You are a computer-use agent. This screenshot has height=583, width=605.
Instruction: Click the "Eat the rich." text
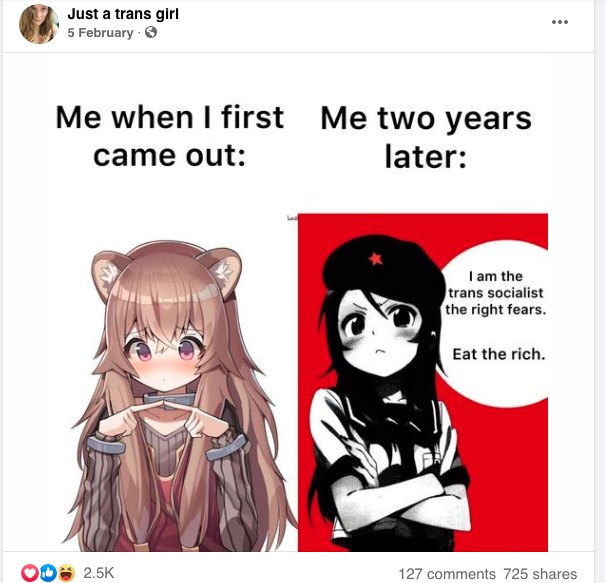point(499,354)
